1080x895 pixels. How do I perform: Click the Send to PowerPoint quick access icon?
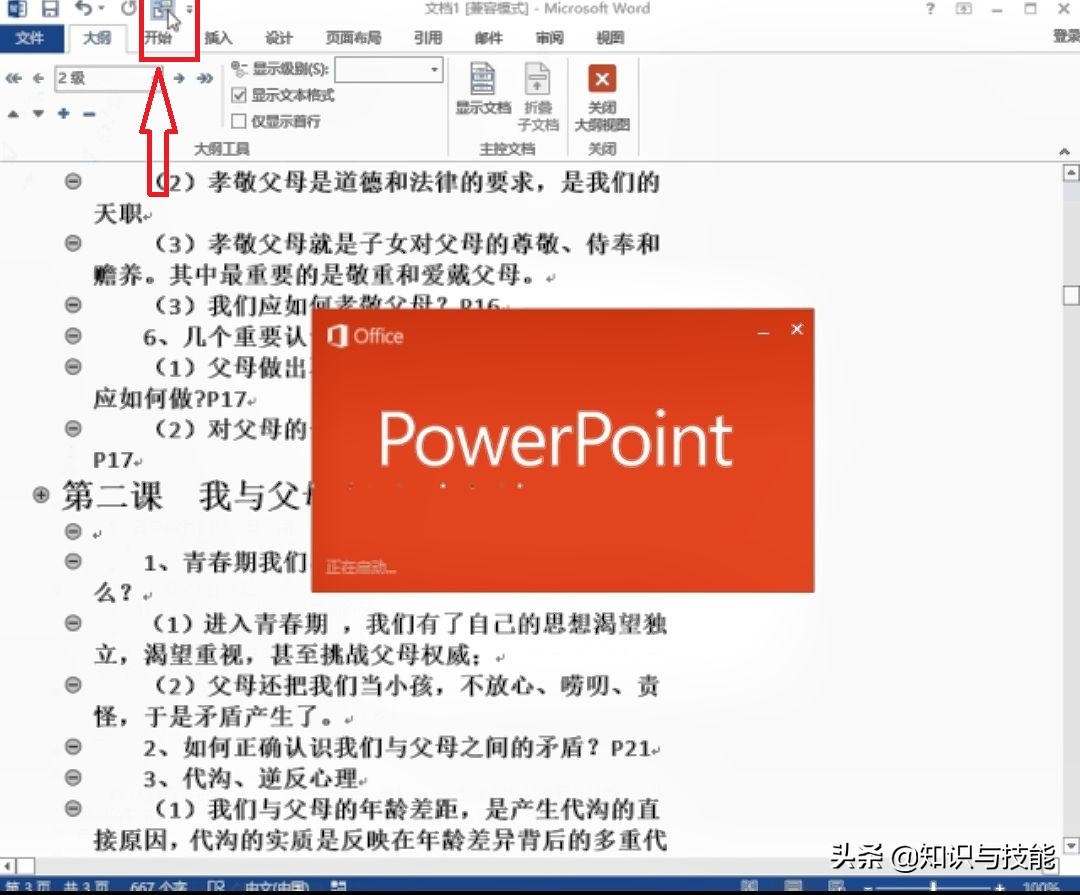pos(163,10)
